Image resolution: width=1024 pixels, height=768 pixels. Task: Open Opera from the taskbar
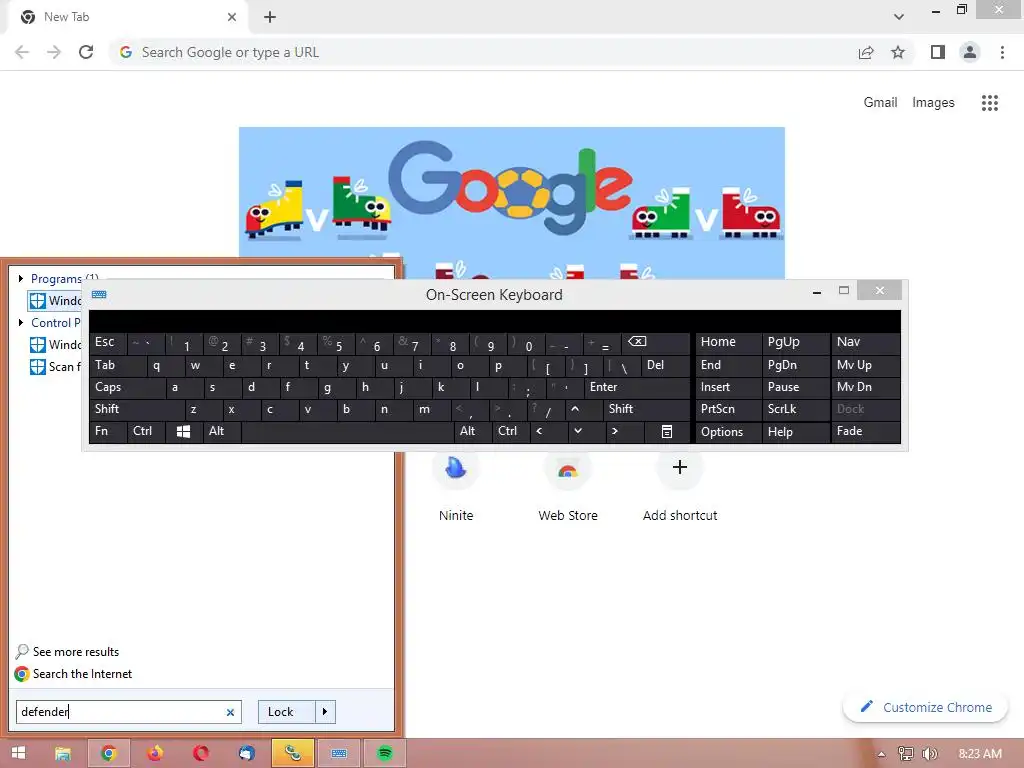coord(200,754)
